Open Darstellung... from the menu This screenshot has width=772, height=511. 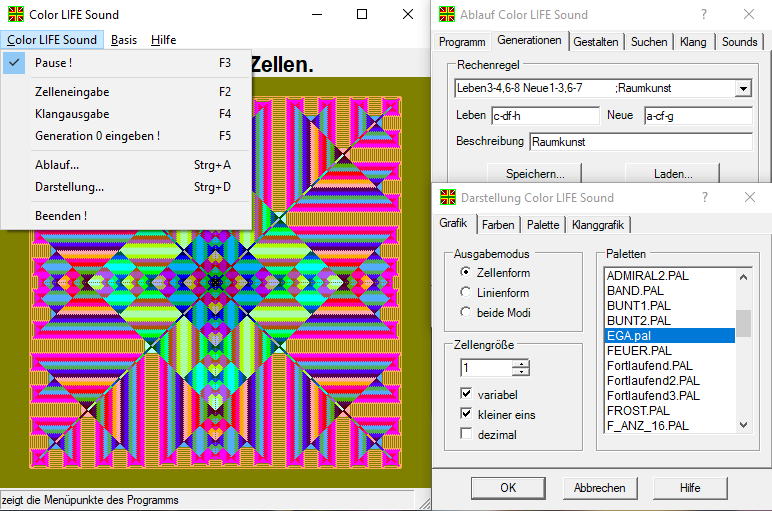[x=127, y=187]
